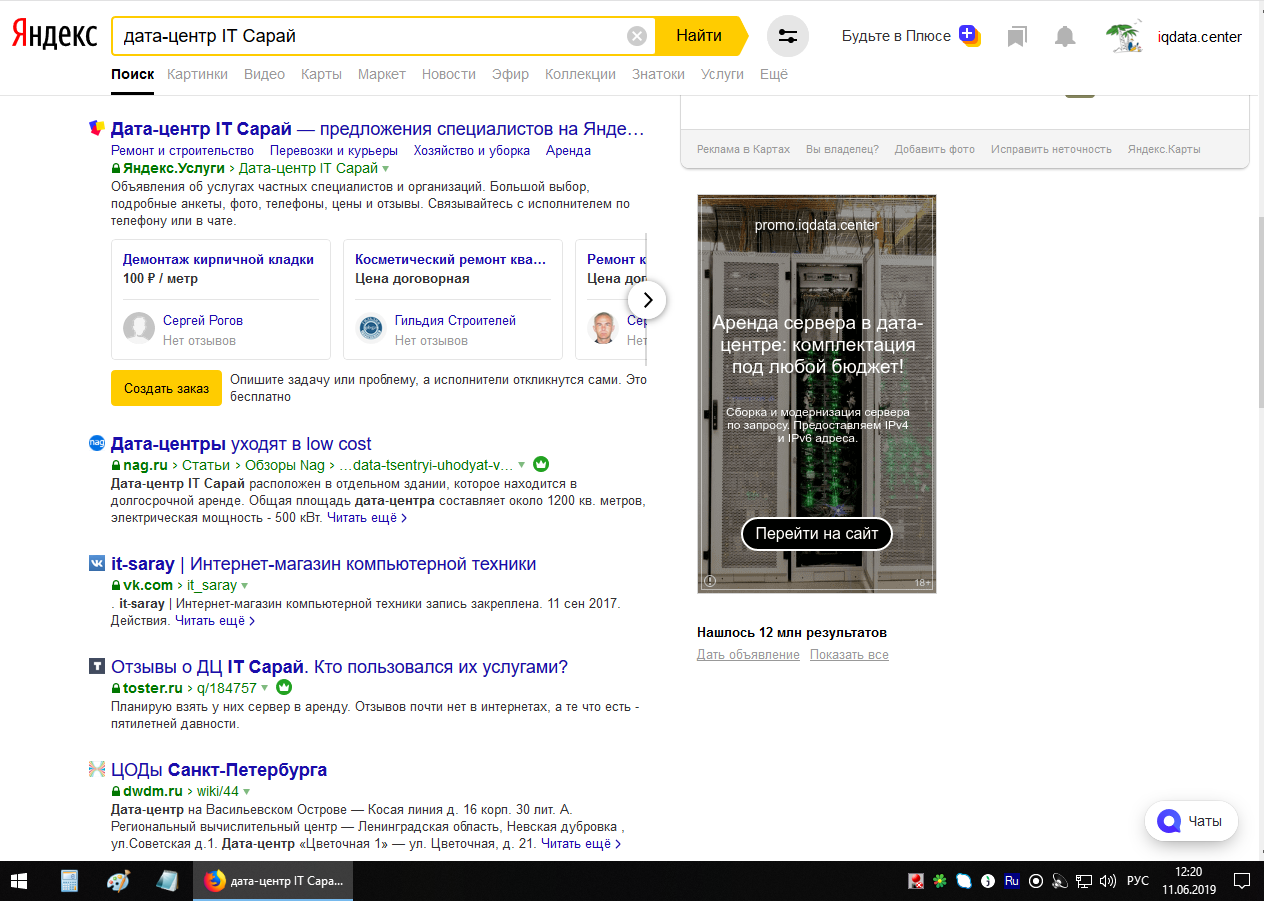Switch to the Маркет tab
The image size is (1264, 901).
[x=382, y=74]
